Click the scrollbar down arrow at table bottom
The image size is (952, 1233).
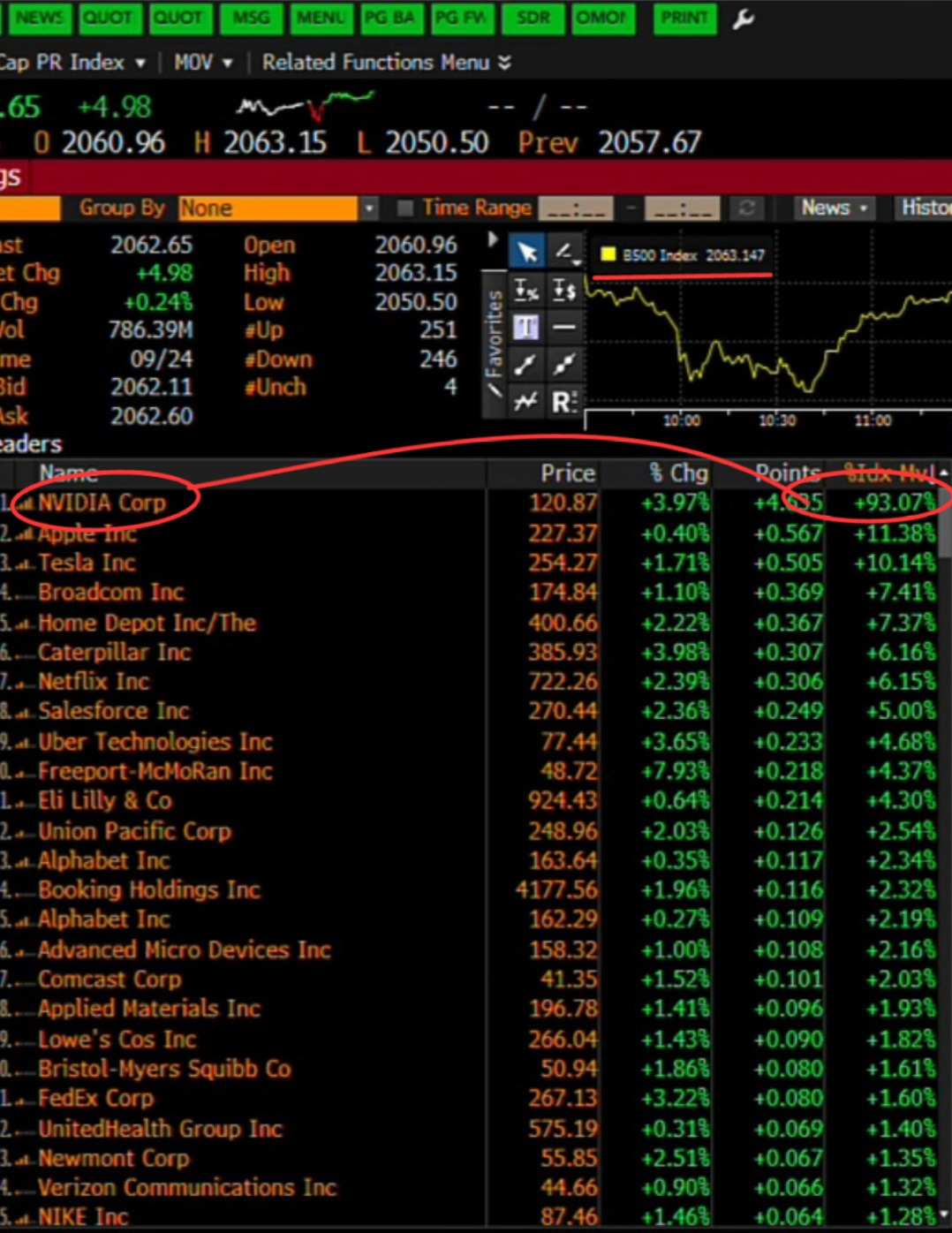coord(944,1216)
